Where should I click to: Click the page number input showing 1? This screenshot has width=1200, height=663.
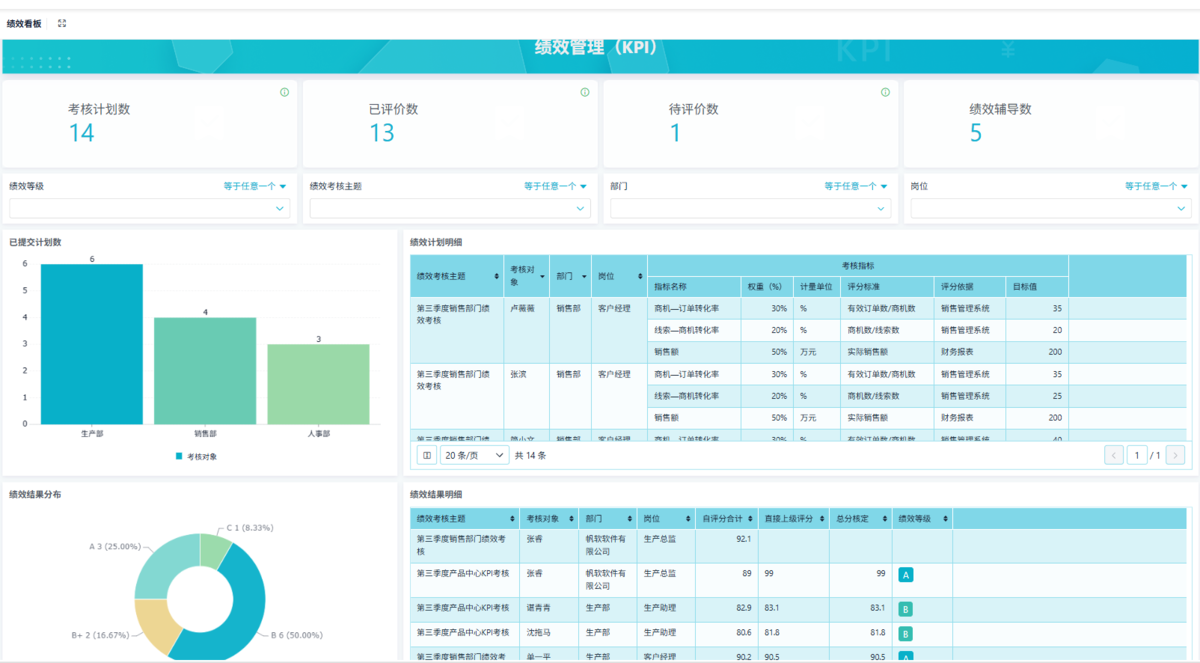(x=1136, y=455)
